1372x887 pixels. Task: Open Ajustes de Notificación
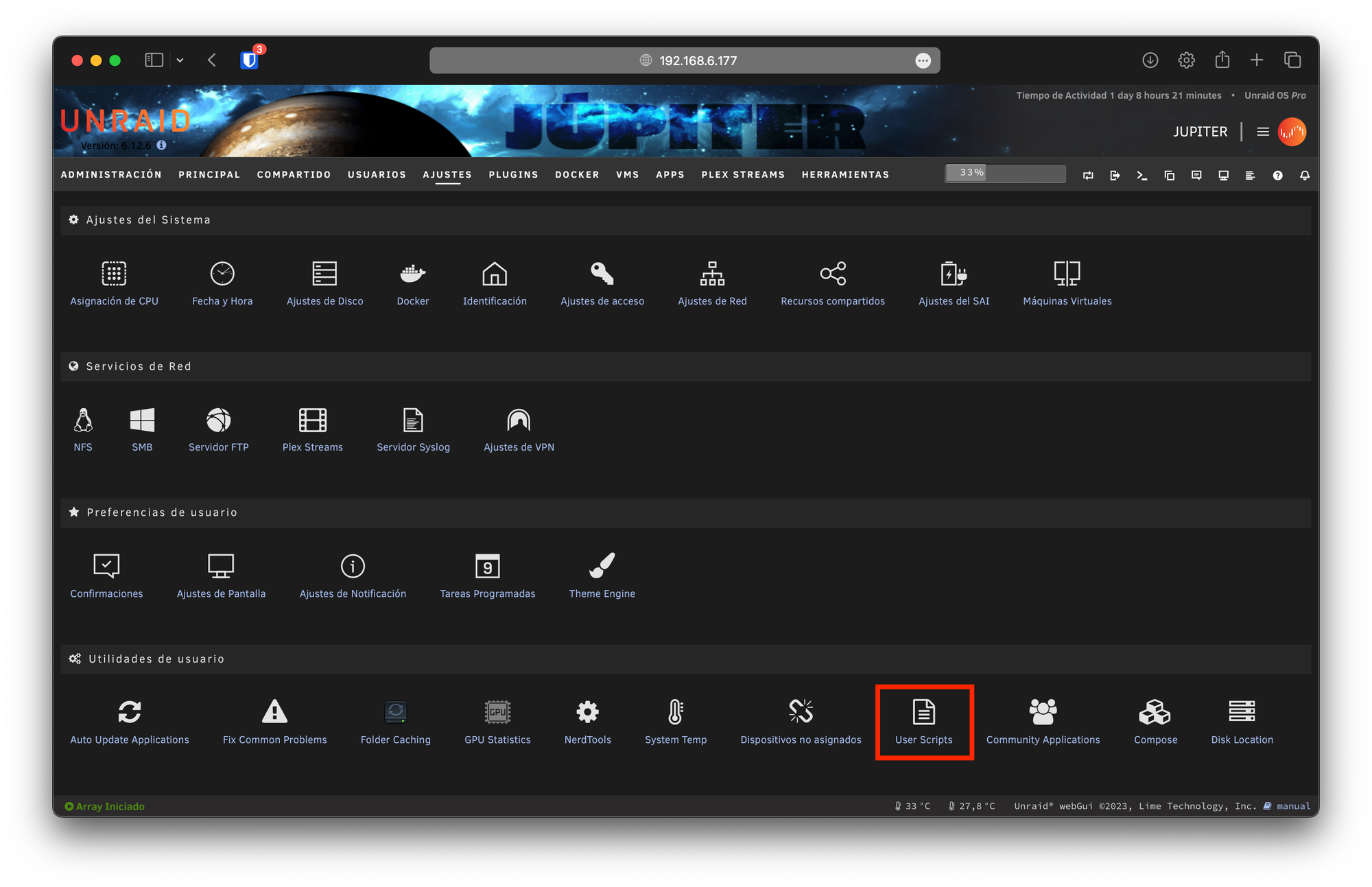pos(353,576)
